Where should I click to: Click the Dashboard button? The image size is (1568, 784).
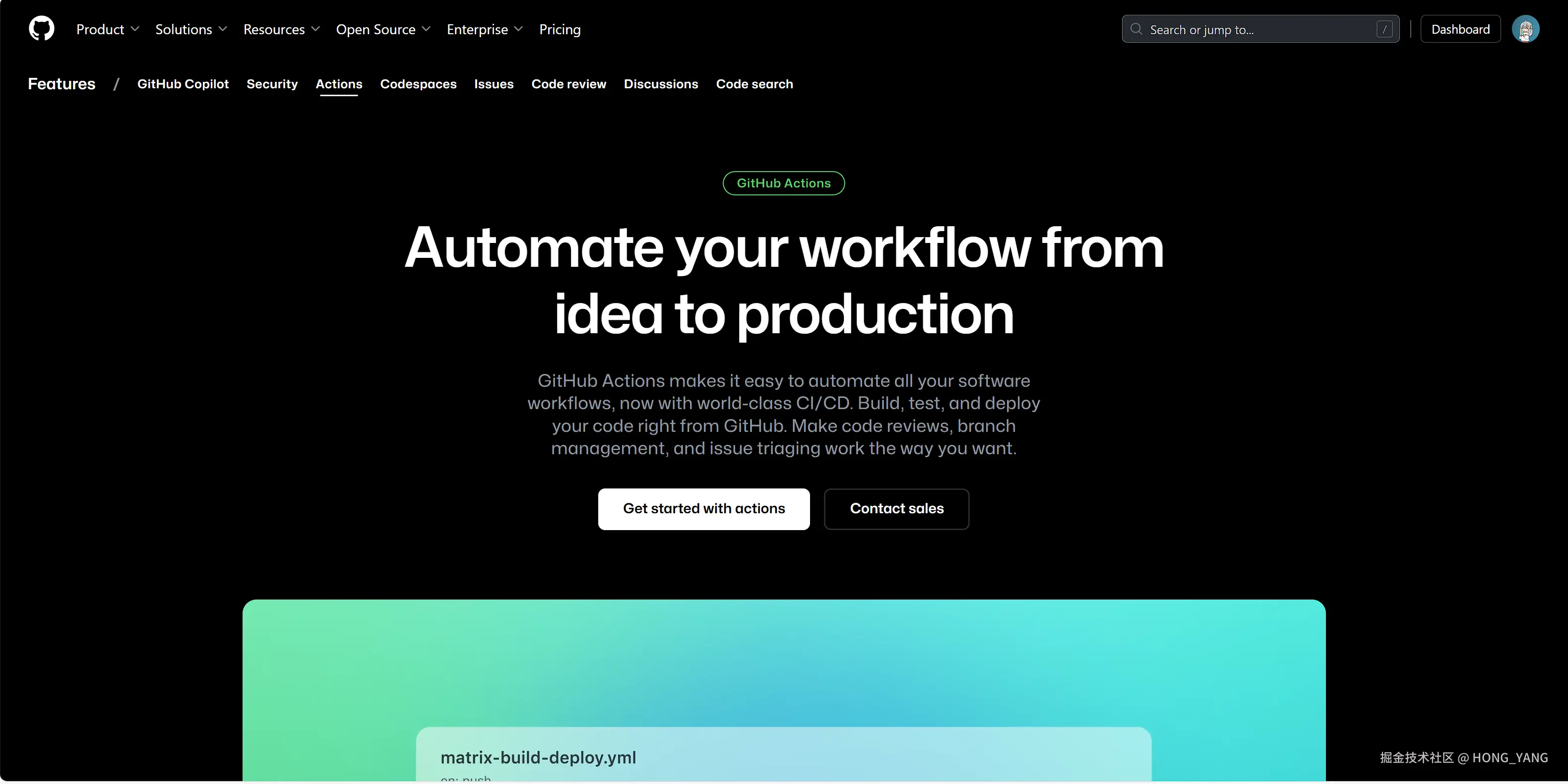tap(1460, 29)
